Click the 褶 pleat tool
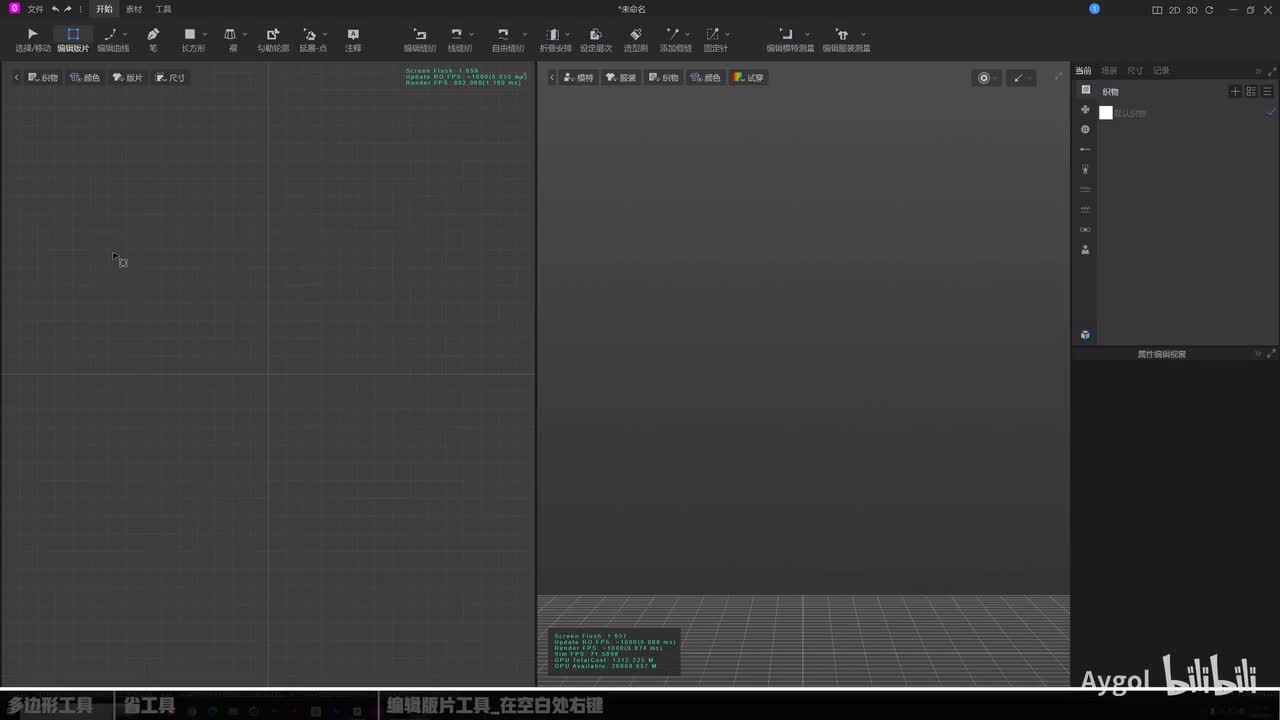Viewport: 1280px width, 720px height. pyautogui.click(x=231, y=40)
